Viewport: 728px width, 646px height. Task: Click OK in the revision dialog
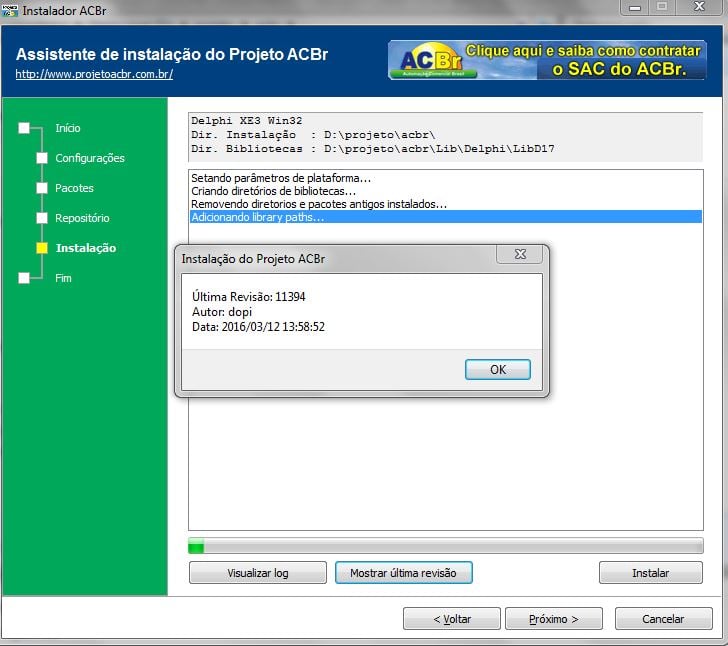[497, 369]
